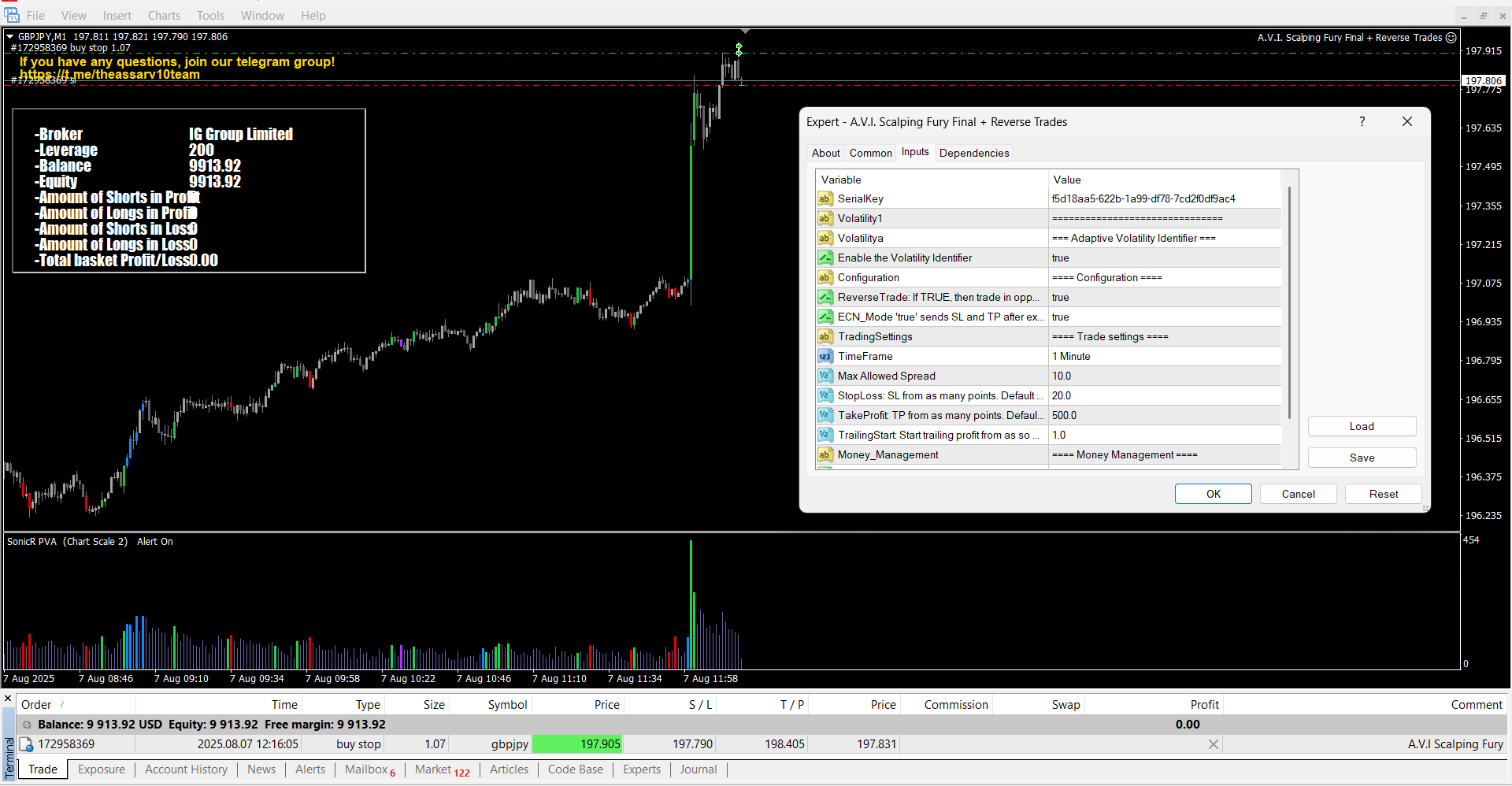Click the MetaTrader app icon in menu bar
The width and height of the screenshot is (1512, 786).
[11, 15]
